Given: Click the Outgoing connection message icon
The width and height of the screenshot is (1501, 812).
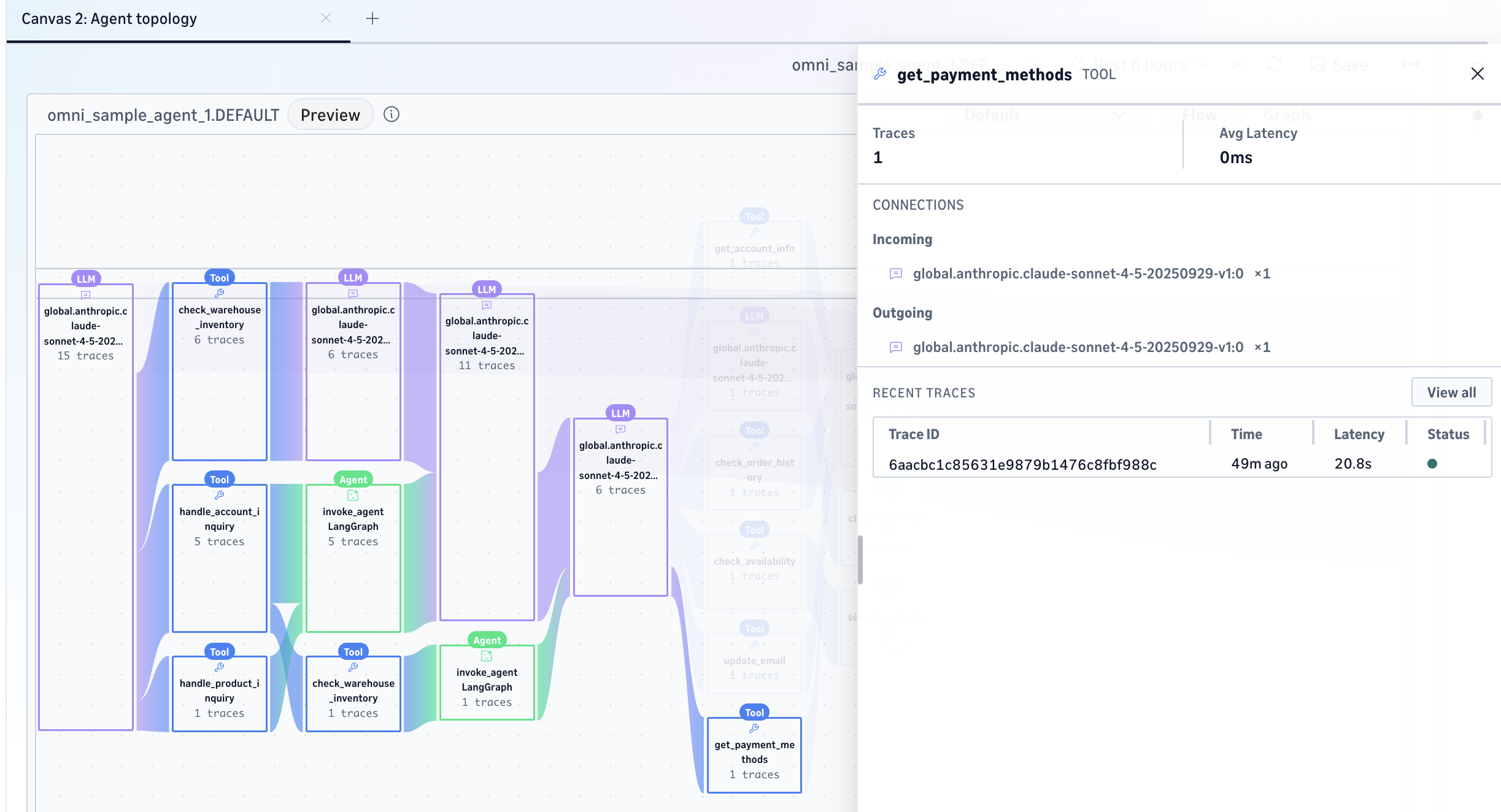Looking at the screenshot, I should [896, 347].
